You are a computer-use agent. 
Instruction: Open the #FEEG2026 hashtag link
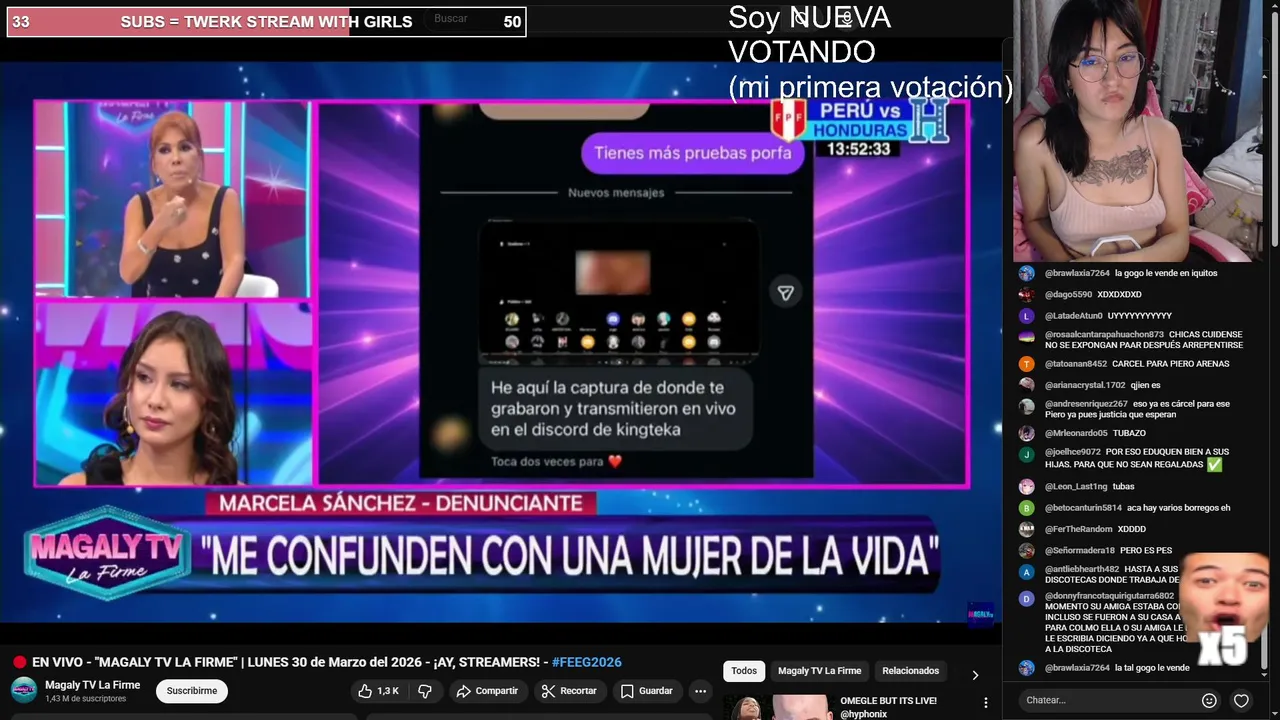coord(586,662)
